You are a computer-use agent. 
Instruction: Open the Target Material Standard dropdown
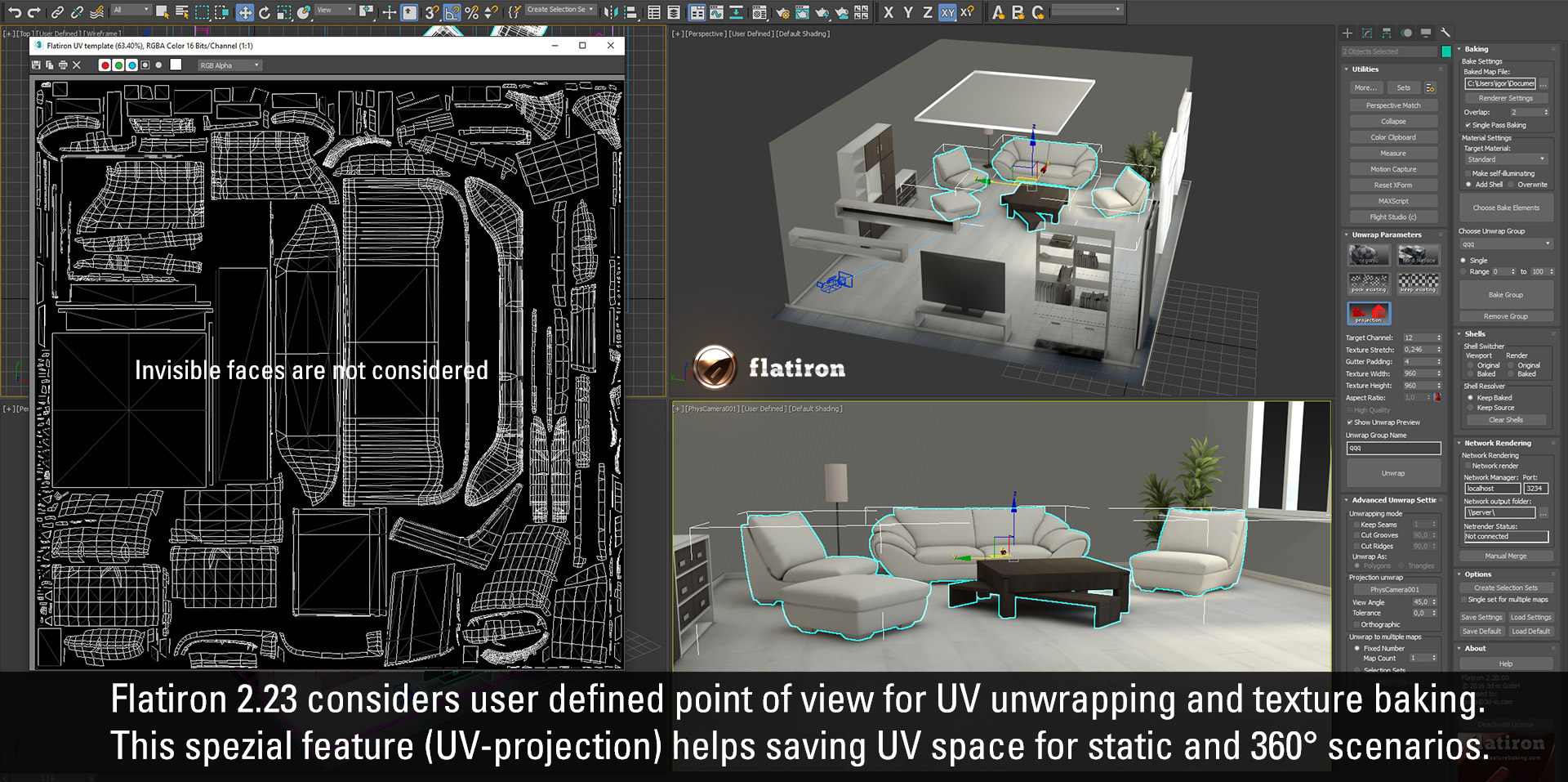(x=1507, y=159)
